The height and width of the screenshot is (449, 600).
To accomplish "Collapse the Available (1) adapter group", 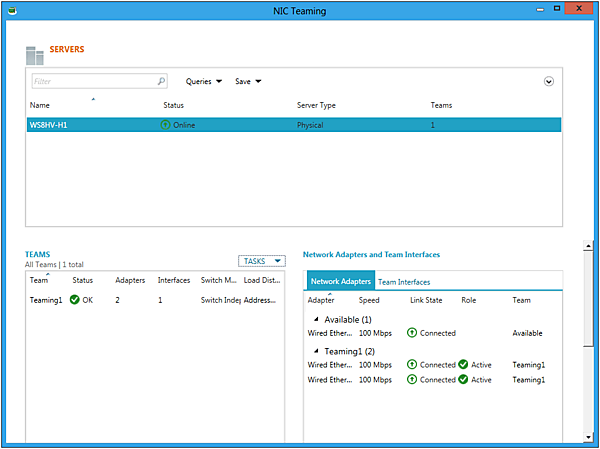I will click(317, 319).
